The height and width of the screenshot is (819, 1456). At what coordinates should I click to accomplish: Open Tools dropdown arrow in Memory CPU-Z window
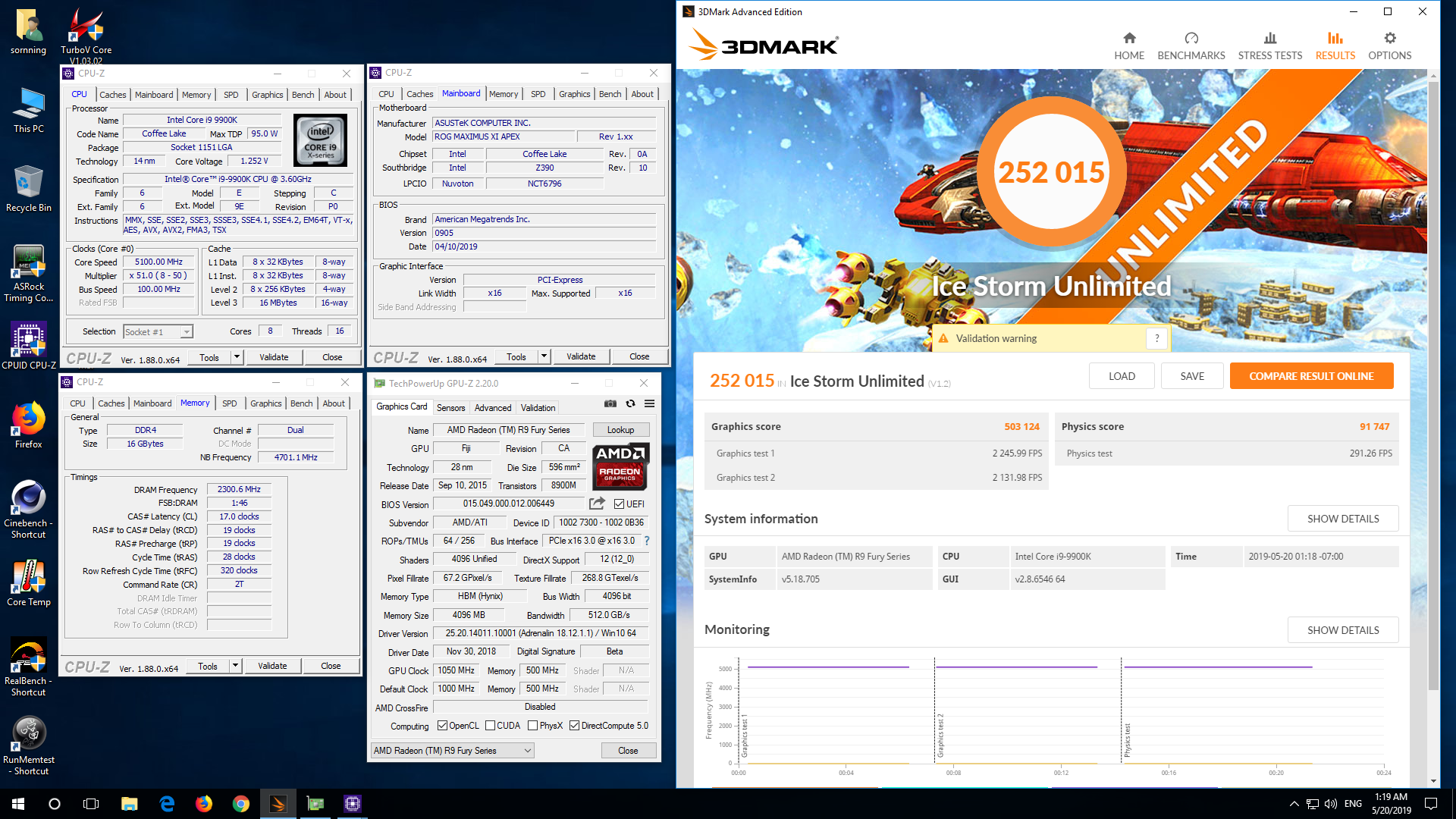[235, 666]
